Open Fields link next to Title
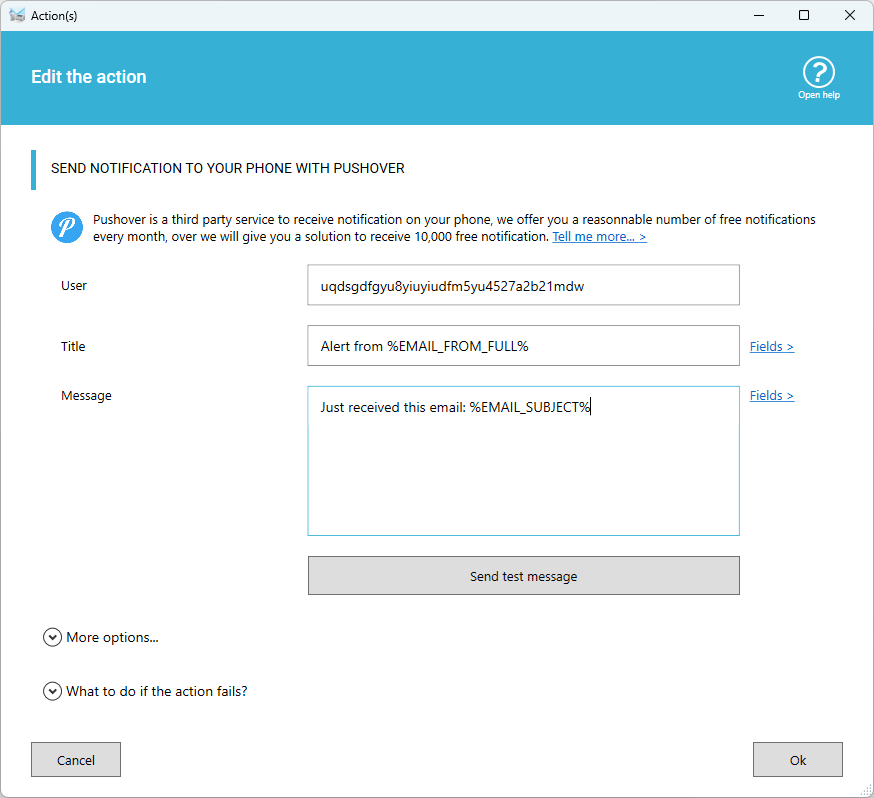The image size is (874, 798). [771, 347]
